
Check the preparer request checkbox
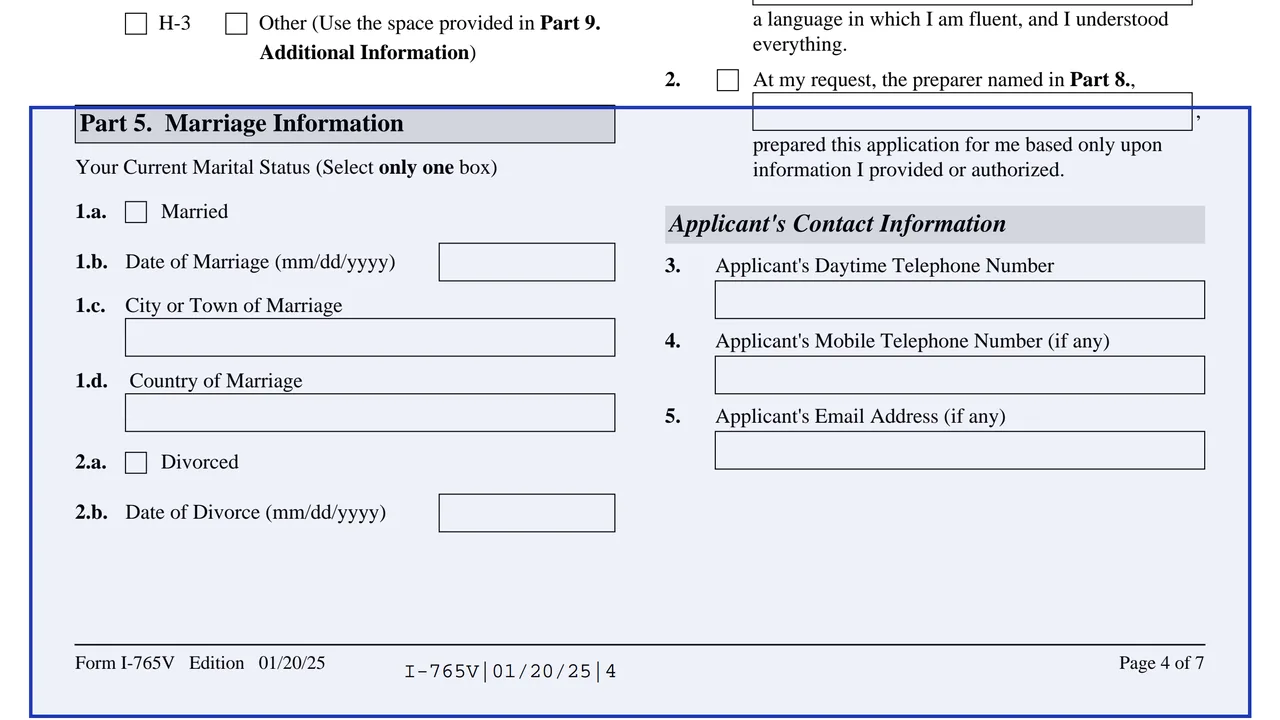[728, 81]
